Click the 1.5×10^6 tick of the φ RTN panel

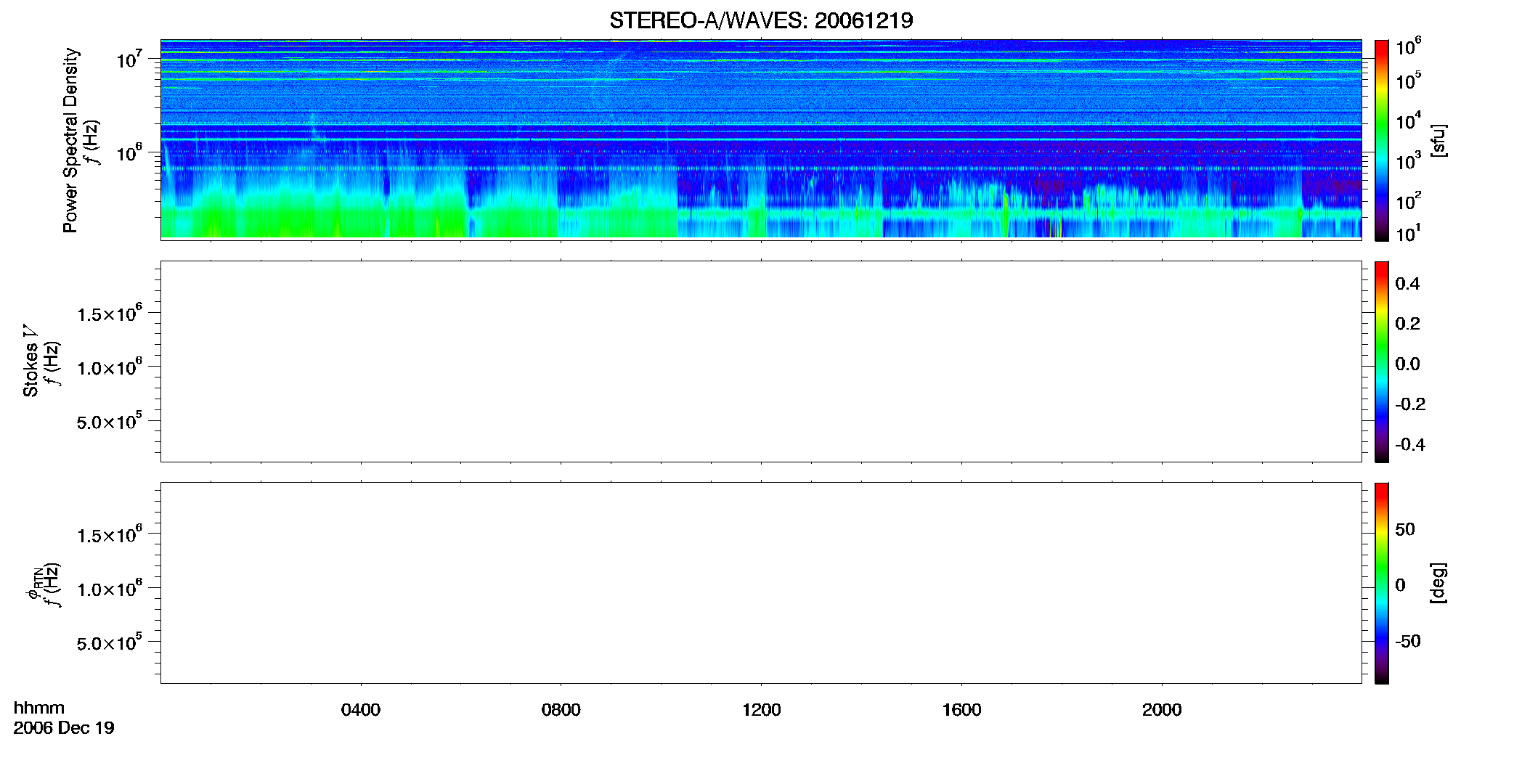[110, 534]
